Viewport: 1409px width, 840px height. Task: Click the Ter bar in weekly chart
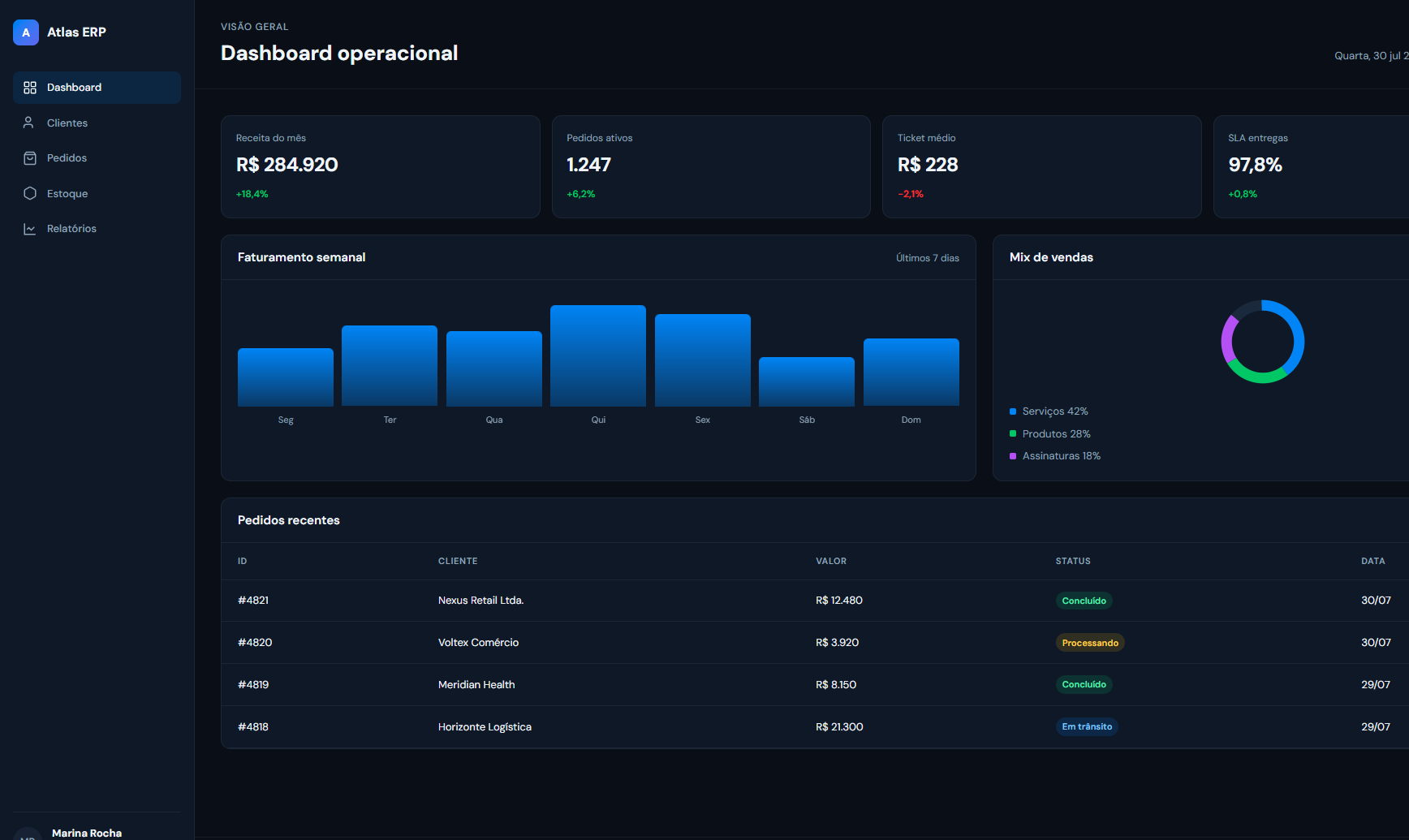390,366
